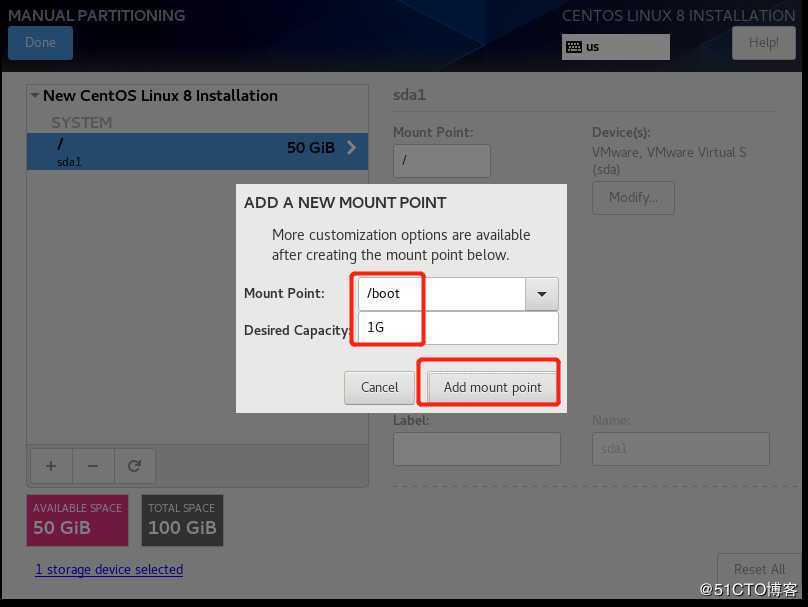Screen dimensions: 808x607
Task: Click the reload storage configuration icon
Action: pos(134,466)
